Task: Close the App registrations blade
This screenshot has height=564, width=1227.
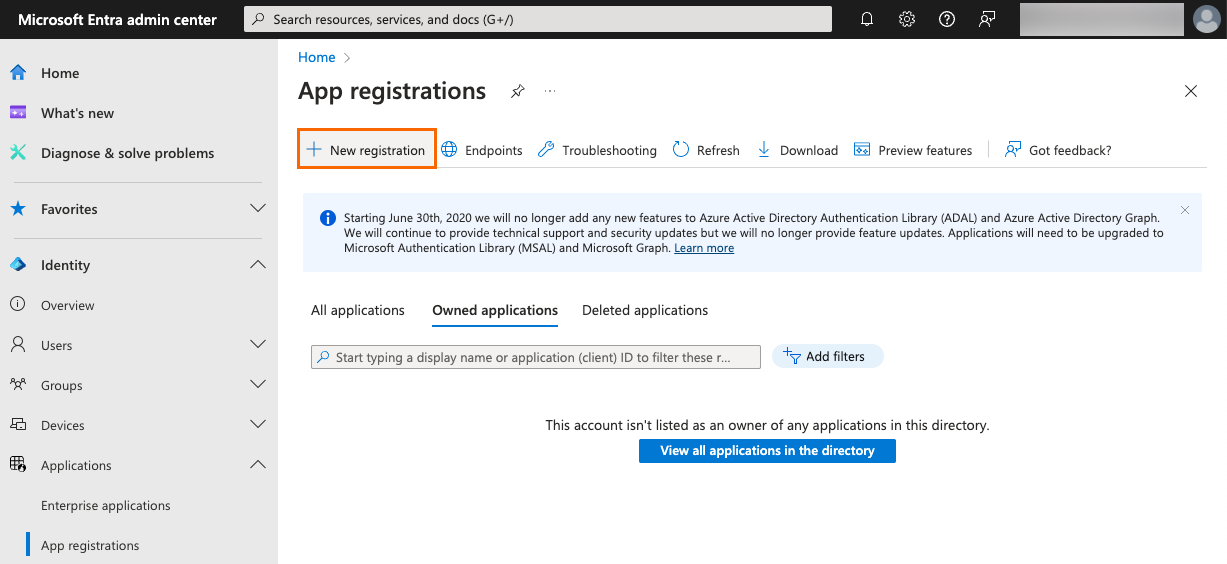Action: point(1191,91)
